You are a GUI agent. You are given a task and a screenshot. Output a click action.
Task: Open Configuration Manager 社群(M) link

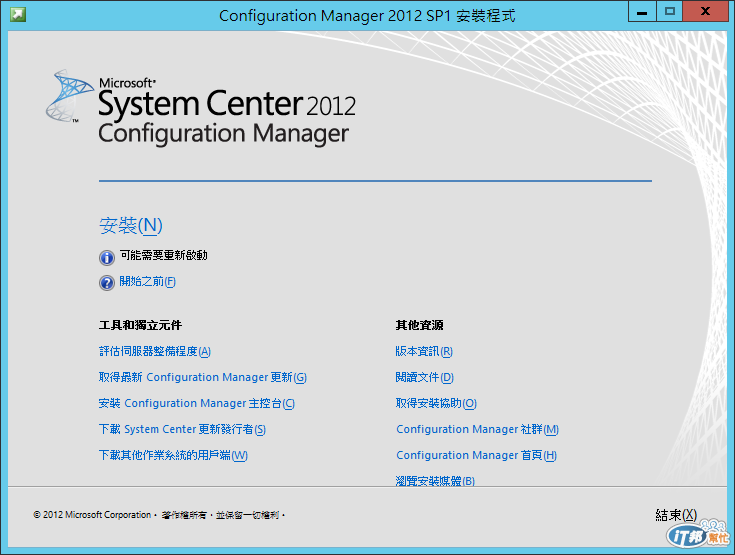click(478, 429)
